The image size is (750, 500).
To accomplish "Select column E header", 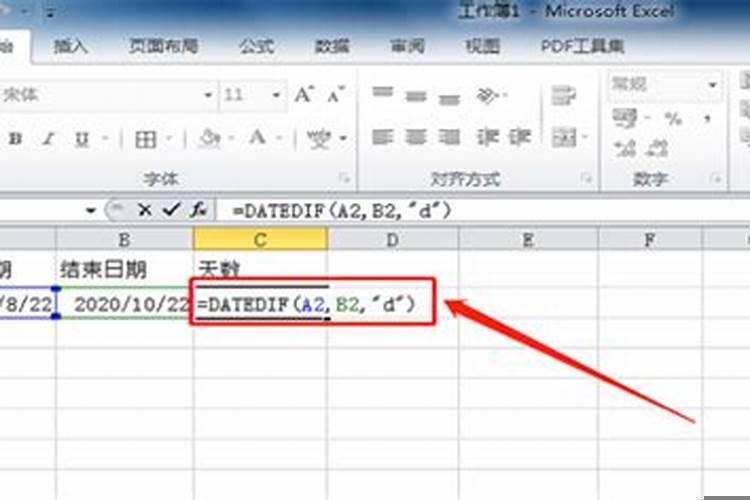I will [528, 239].
